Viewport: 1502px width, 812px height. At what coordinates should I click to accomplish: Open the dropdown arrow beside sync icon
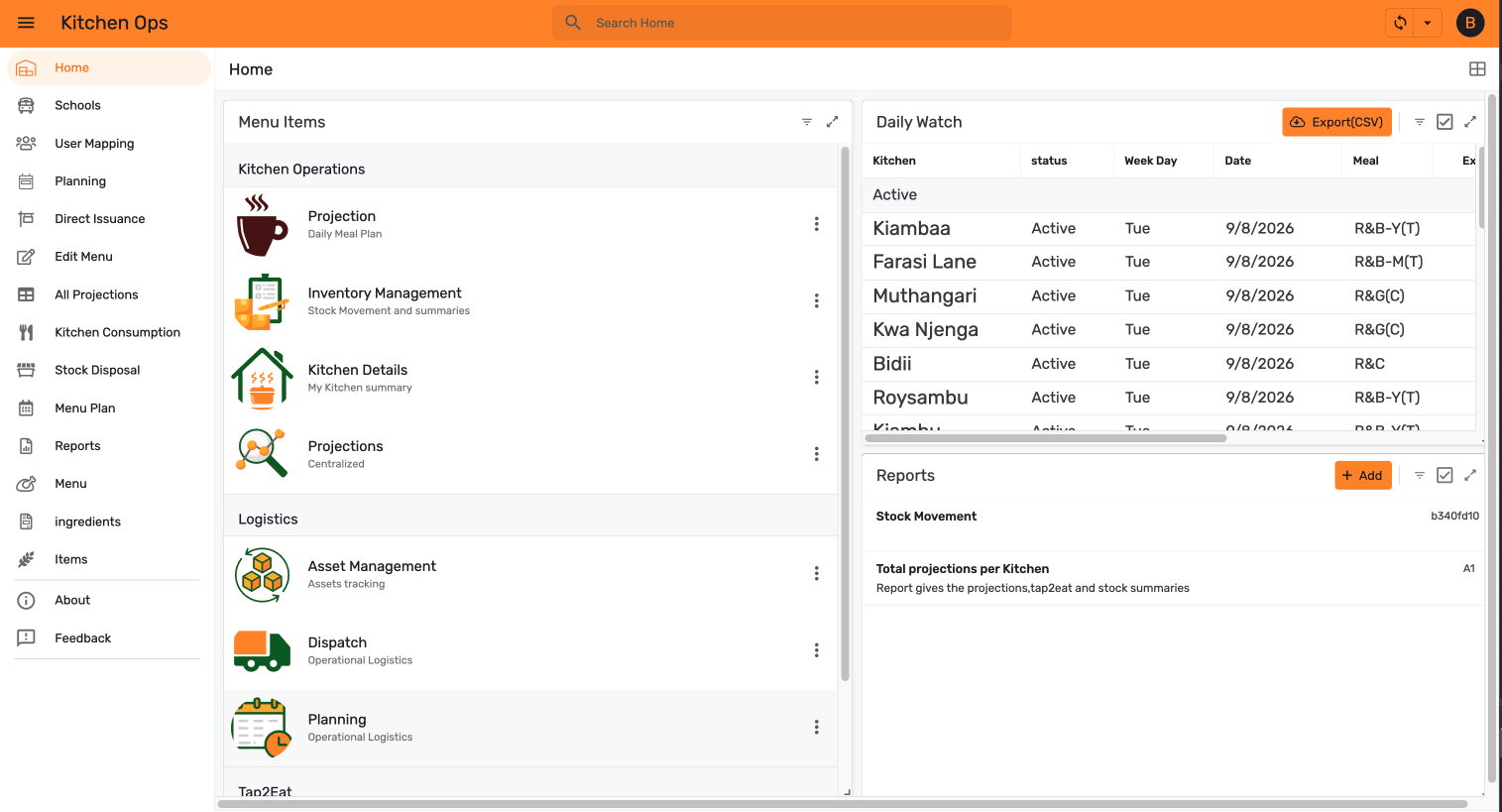(1428, 23)
